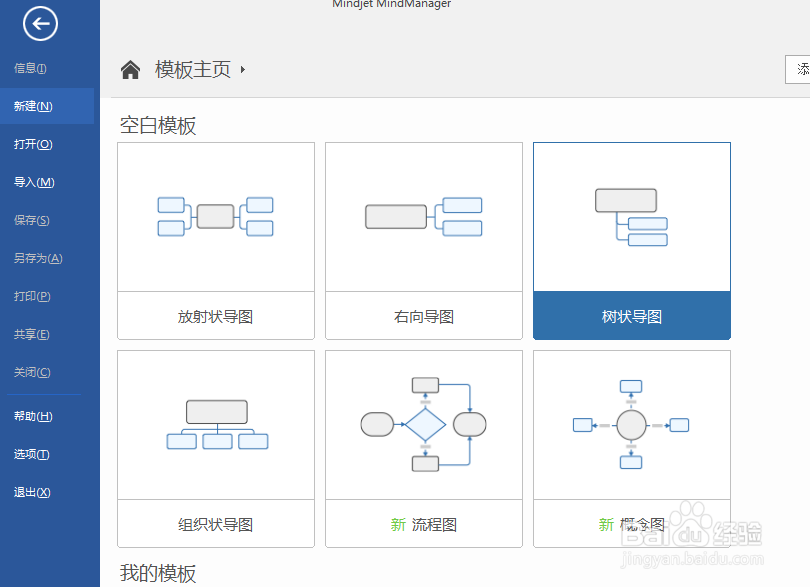Click the partially visible 添 button
The width and height of the screenshot is (810, 587).
[798, 69]
